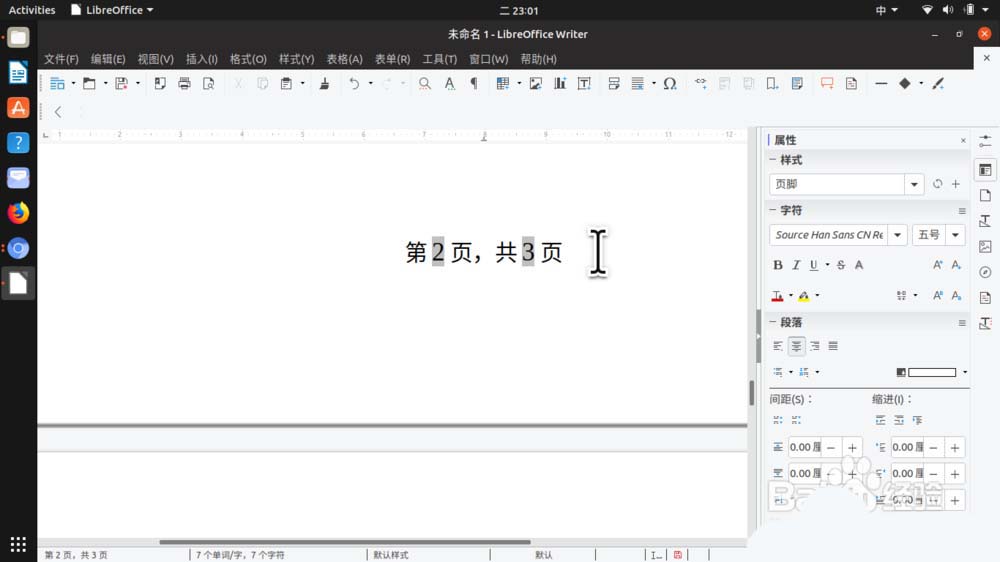This screenshot has height=562, width=1000.
Task: Toggle Formatting Marks pilcrow icon
Action: (x=474, y=84)
